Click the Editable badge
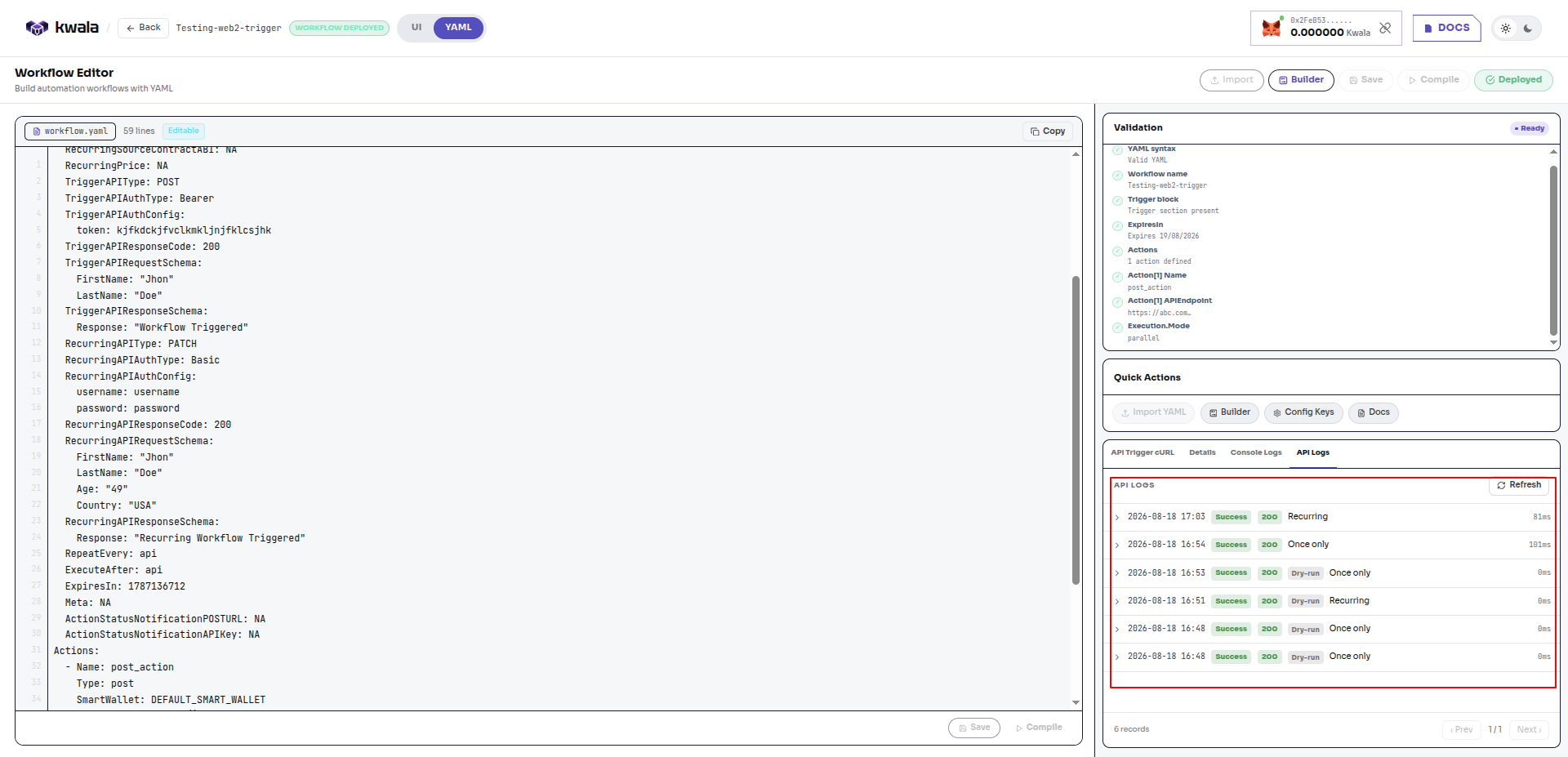The width and height of the screenshot is (1568, 757). 183,131
